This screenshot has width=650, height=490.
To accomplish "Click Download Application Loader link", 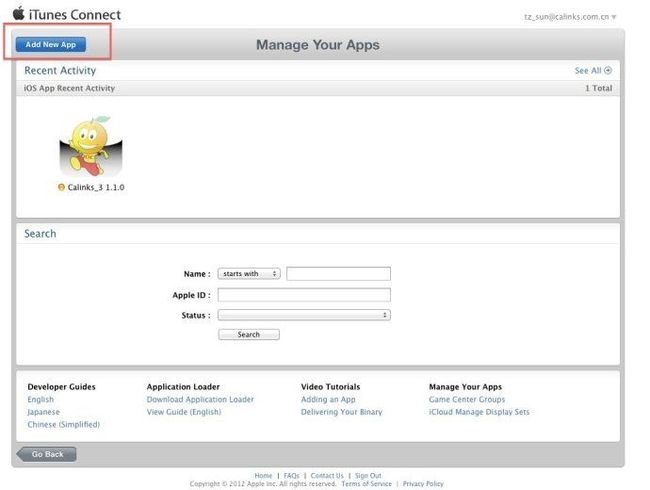I will [200, 399].
